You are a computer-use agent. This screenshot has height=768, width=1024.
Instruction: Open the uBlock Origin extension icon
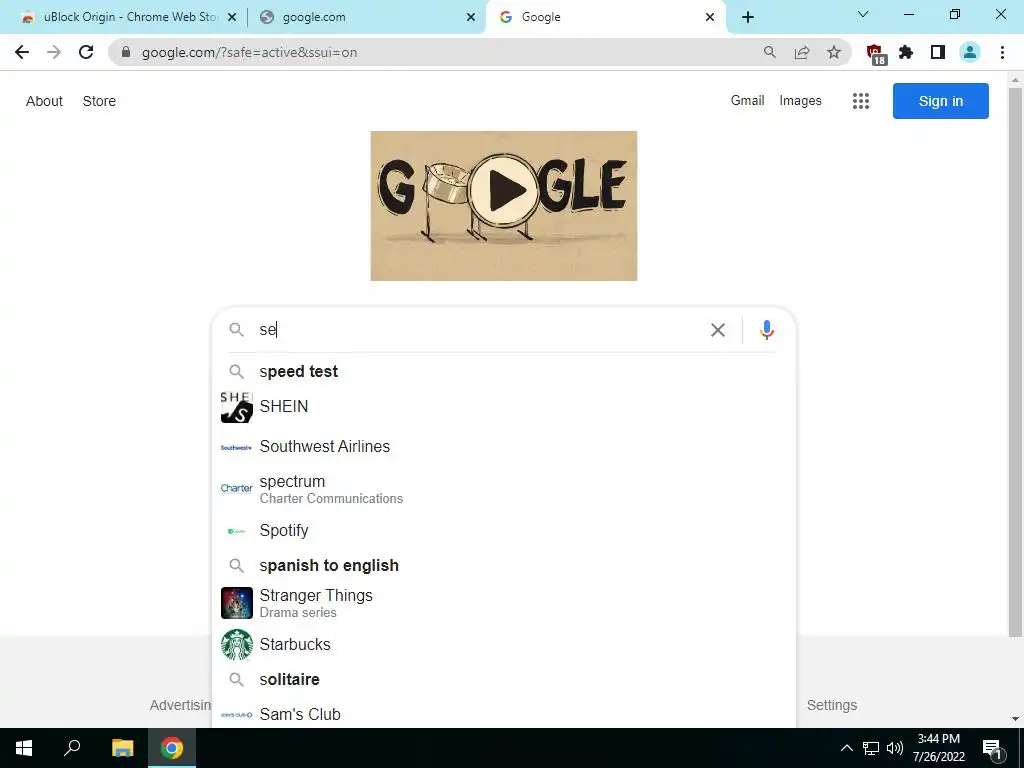[x=875, y=54]
